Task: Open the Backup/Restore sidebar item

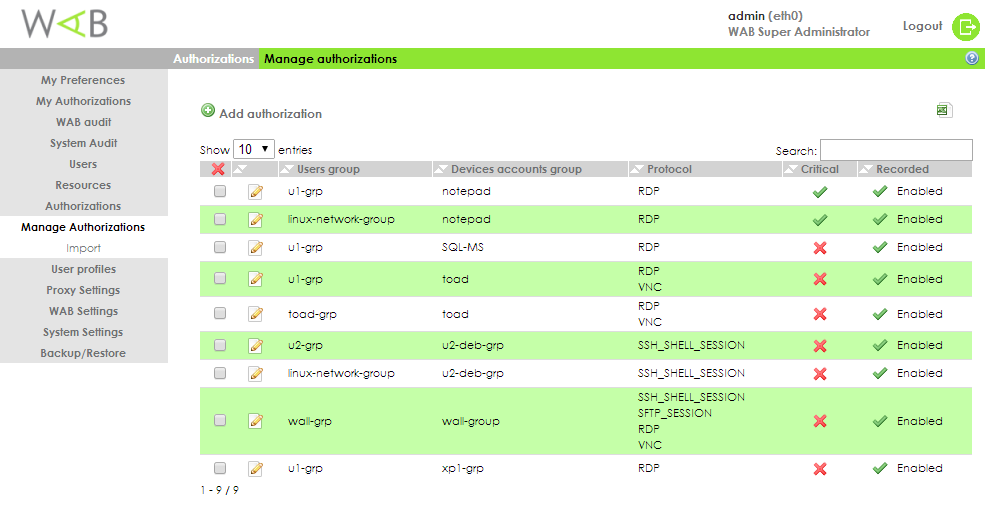Action: tap(83, 353)
